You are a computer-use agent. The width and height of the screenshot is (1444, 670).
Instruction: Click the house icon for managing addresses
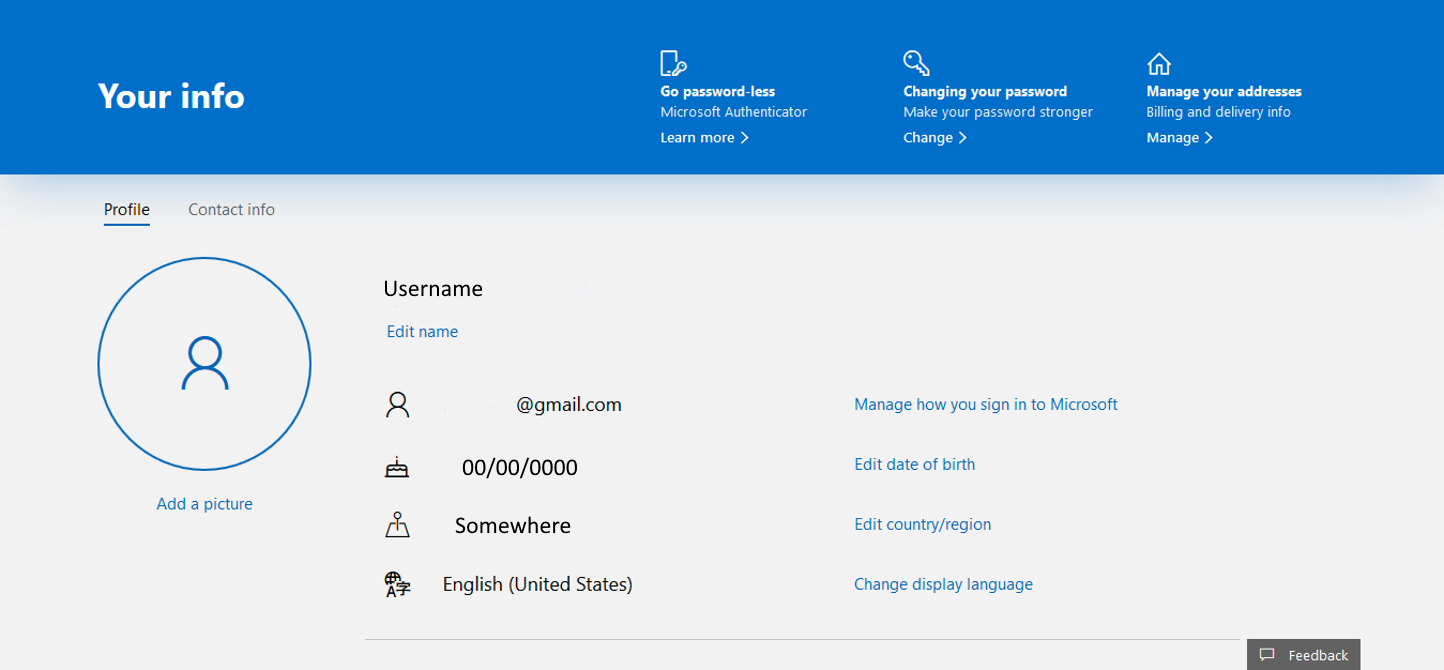(x=1158, y=64)
